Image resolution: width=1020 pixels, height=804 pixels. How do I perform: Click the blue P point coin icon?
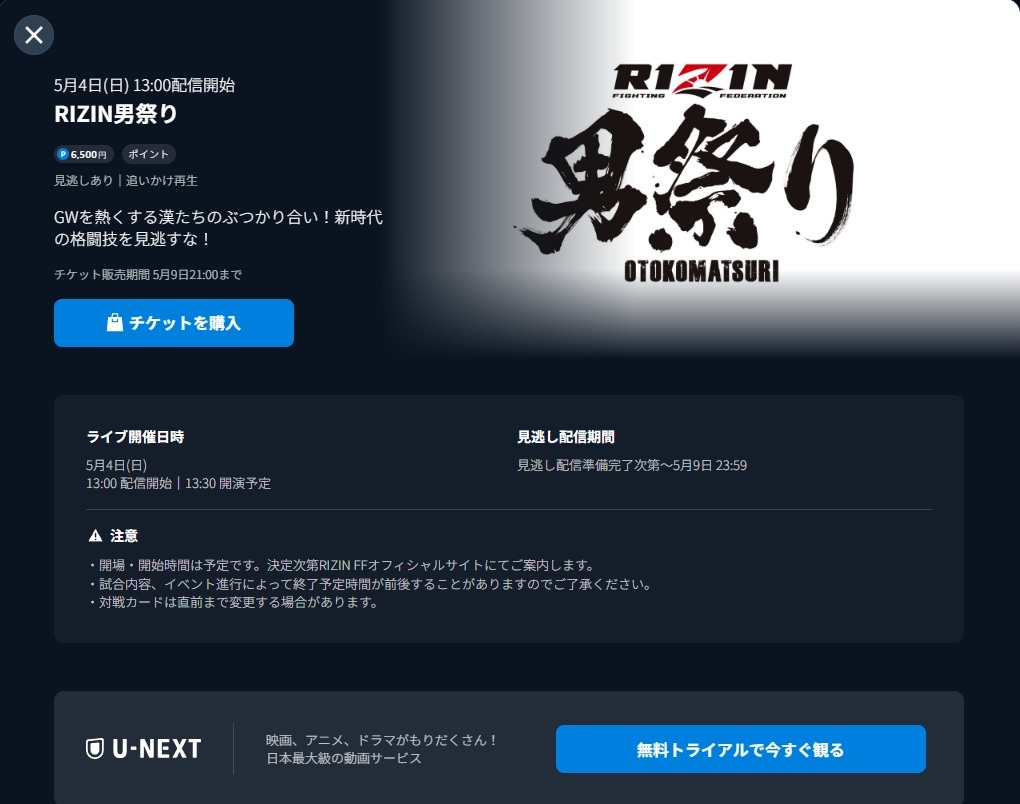pos(63,154)
